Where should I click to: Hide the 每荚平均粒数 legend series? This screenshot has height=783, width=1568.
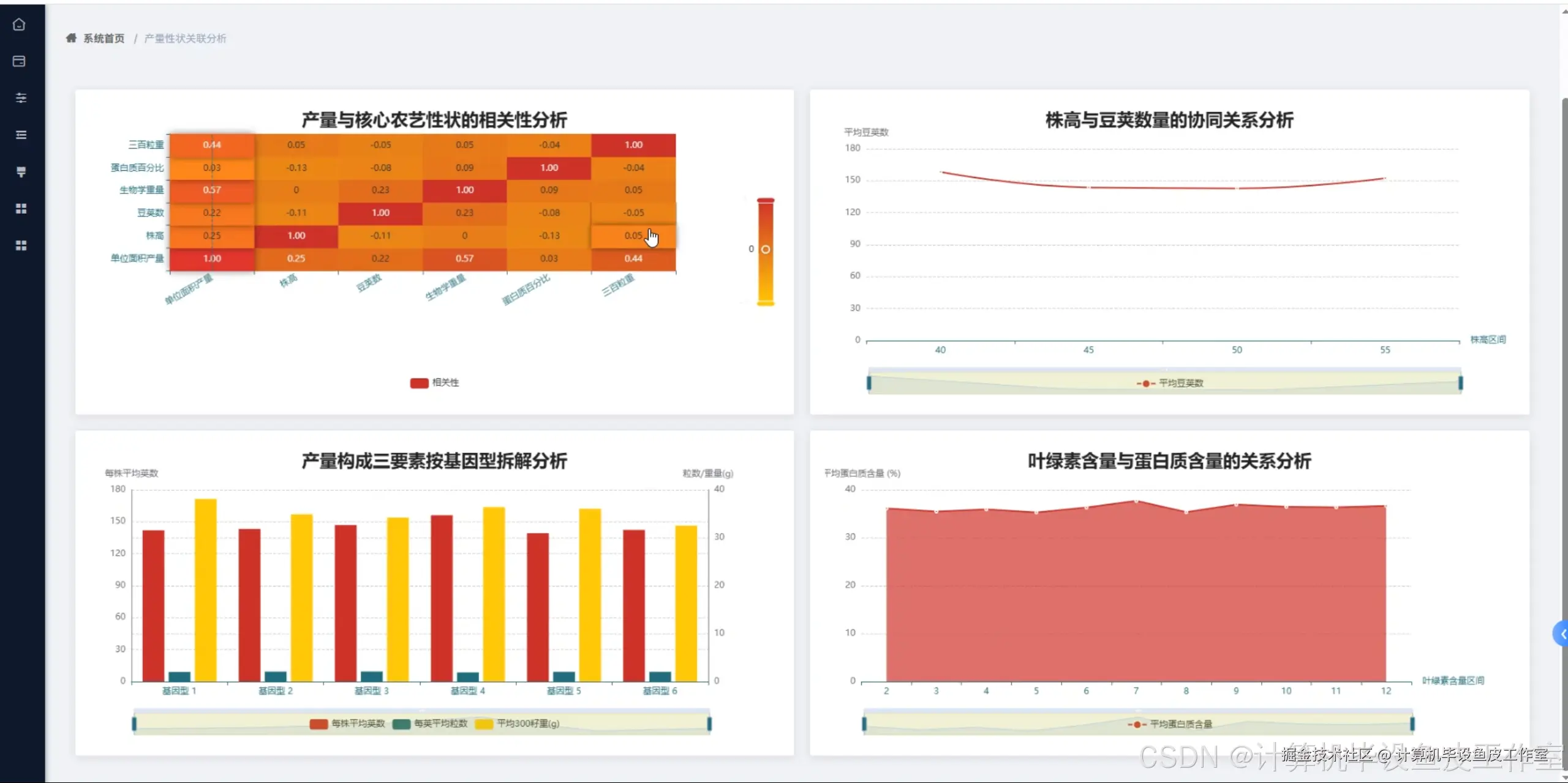pos(431,724)
